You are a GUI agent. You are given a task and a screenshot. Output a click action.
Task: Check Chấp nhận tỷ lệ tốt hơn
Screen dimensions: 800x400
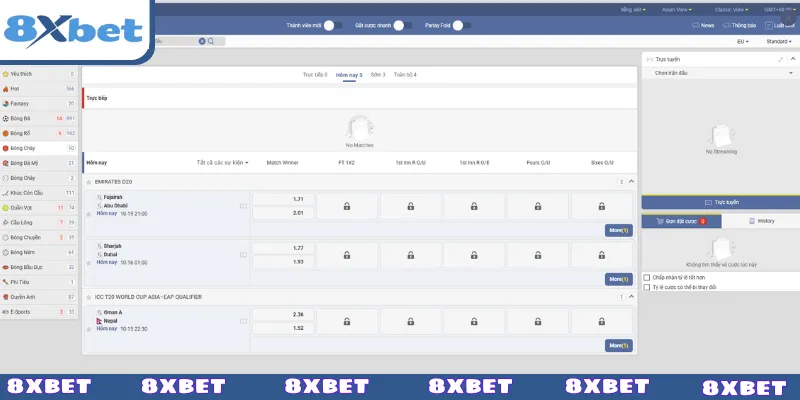coord(647,278)
